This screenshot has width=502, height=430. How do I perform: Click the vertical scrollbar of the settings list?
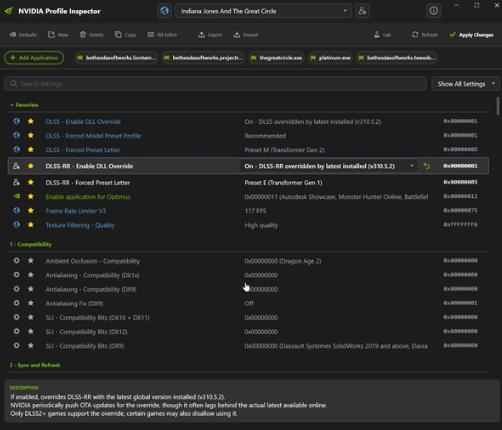pos(497,106)
